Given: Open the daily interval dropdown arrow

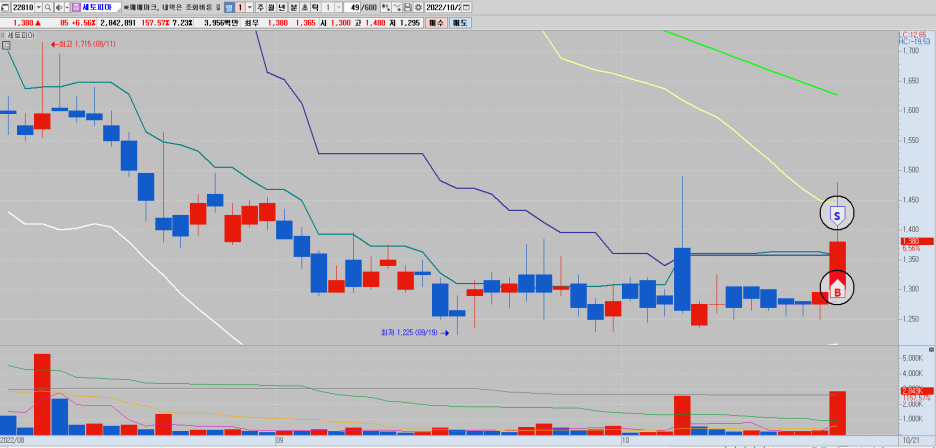Looking at the screenshot, I should click(x=250, y=8).
